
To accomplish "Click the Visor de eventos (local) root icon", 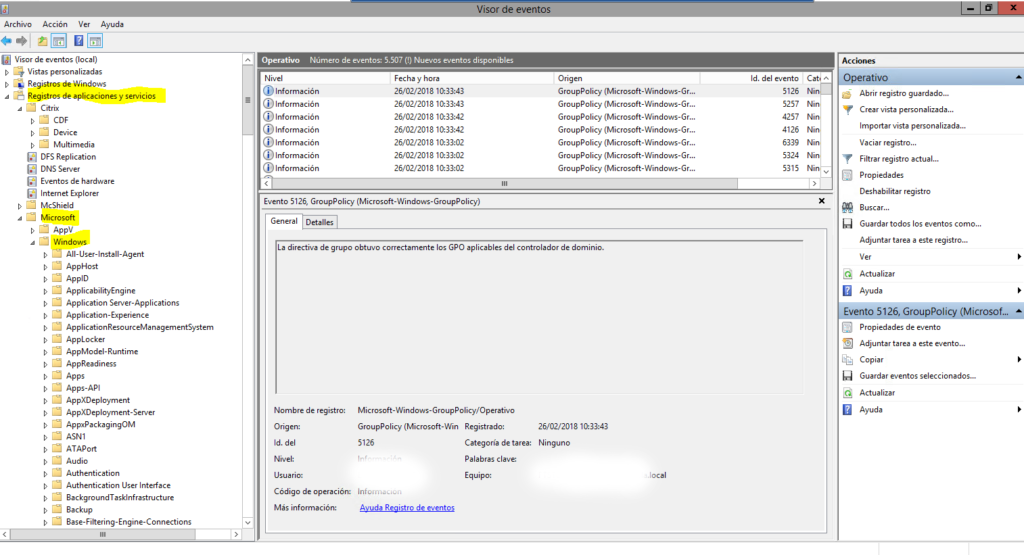I will 7,59.
